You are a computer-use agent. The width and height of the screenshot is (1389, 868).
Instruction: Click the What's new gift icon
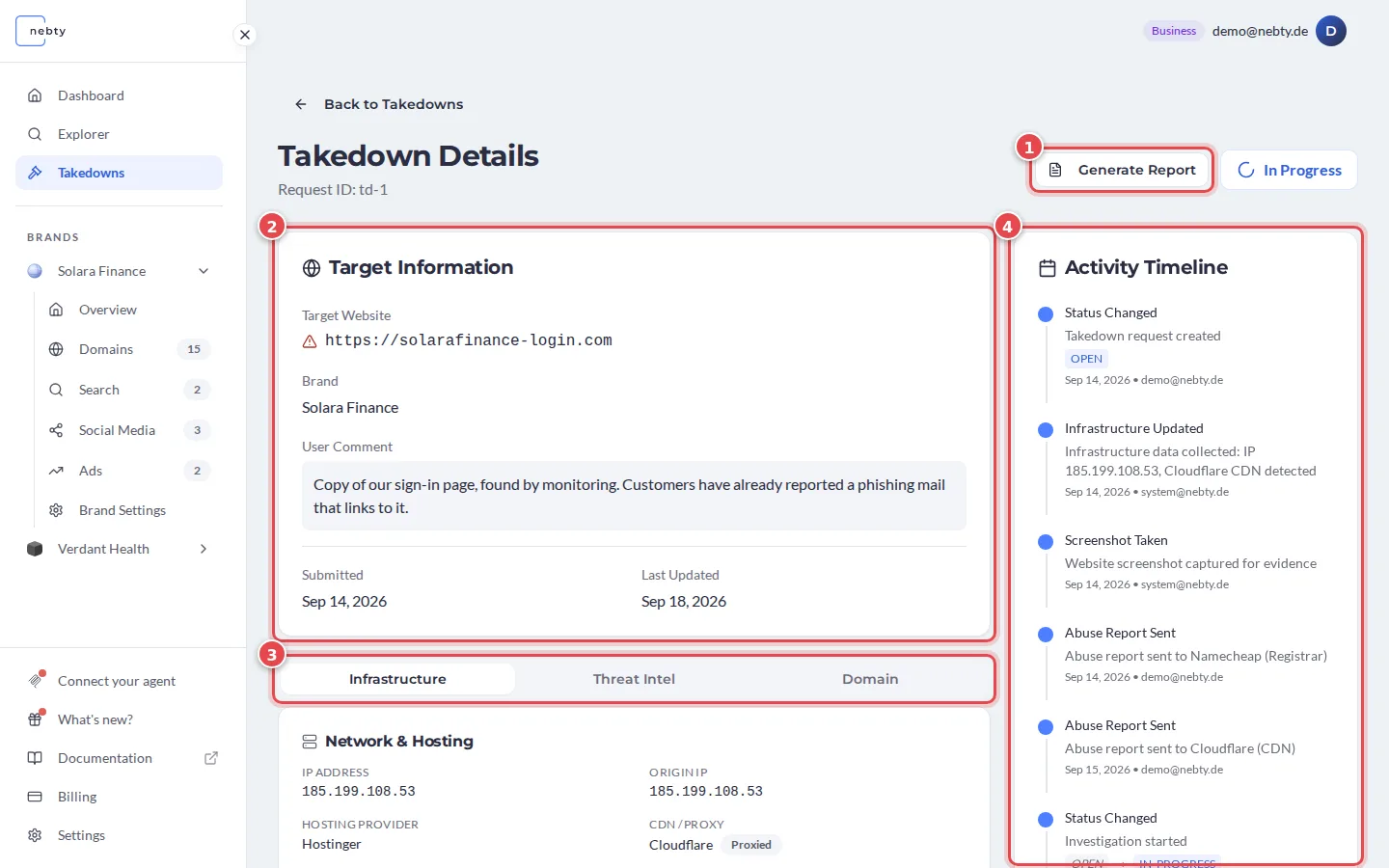[x=35, y=719]
